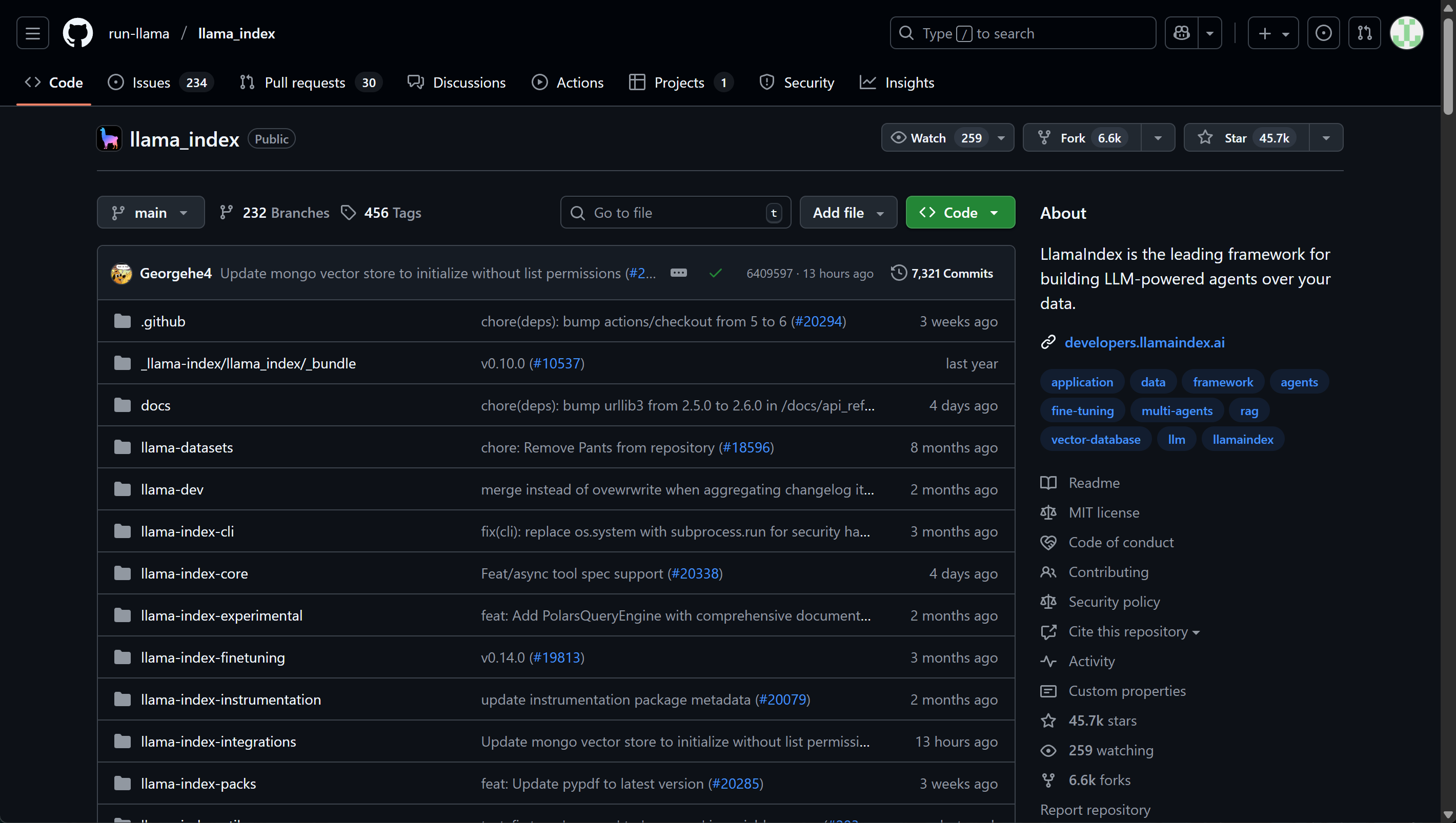Open the .github folder
This screenshot has height=823, width=1456.
pyautogui.click(x=163, y=321)
